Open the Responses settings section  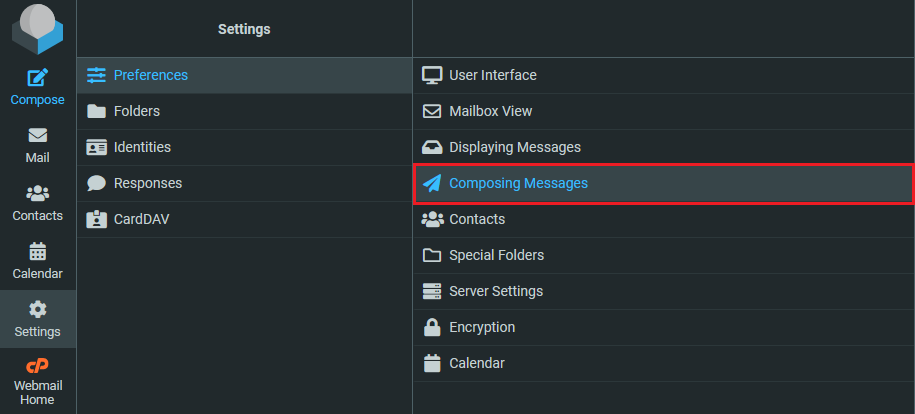(147, 183)
